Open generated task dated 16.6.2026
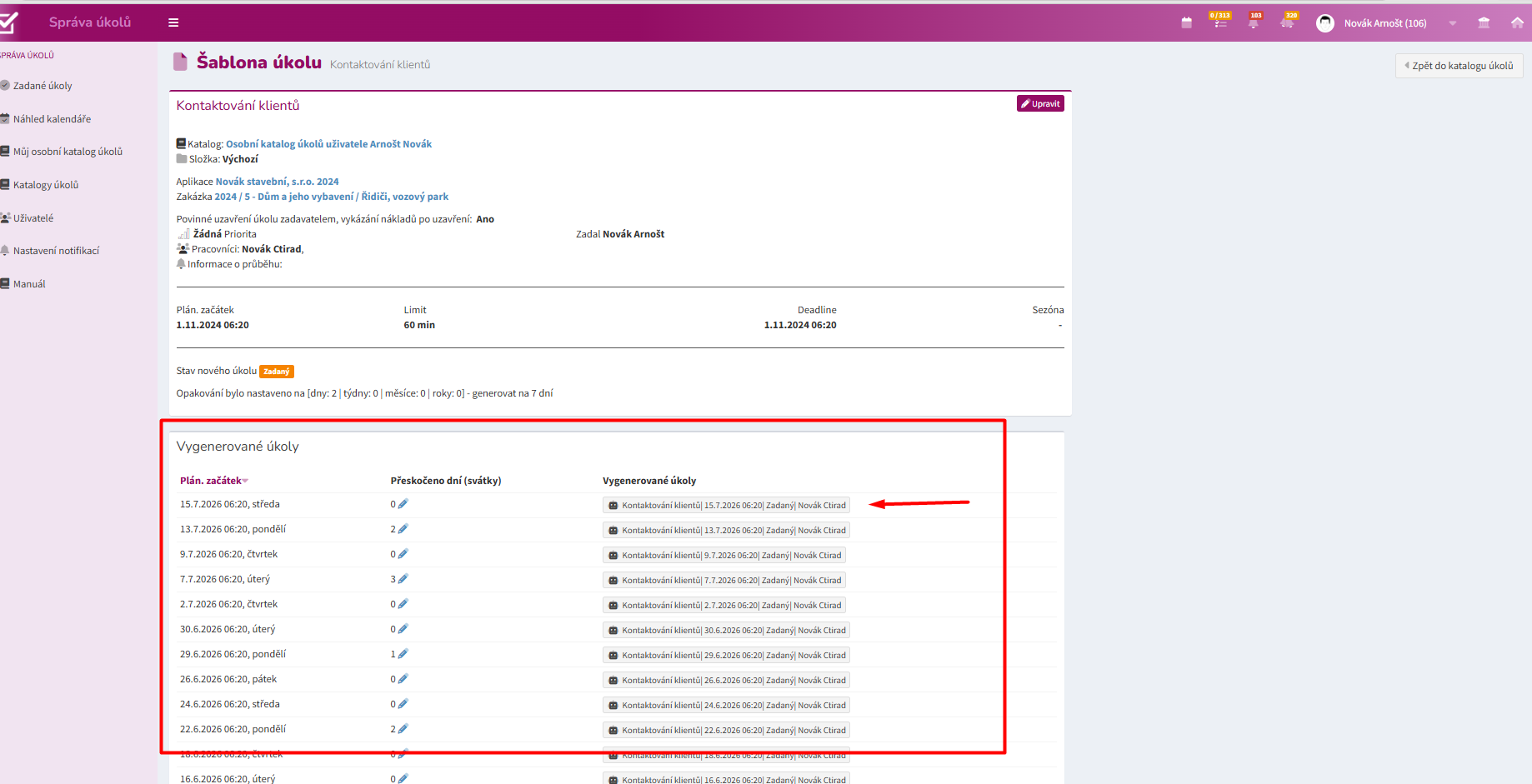1532x784 pixels. pyautogui.click(x=726, y=778)
